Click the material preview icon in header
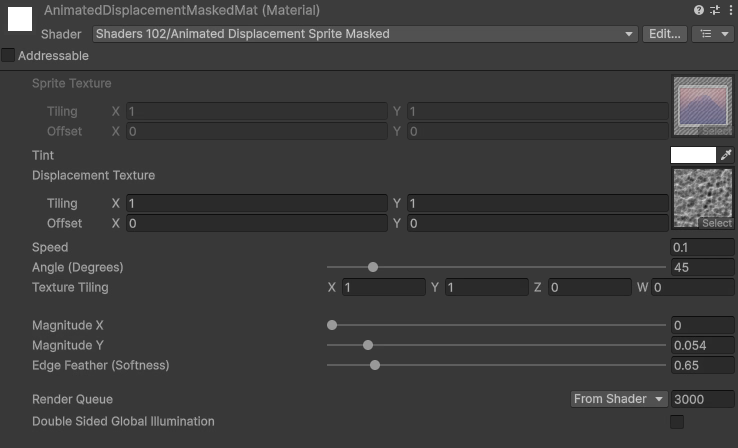The width and height of the screenshot is (738, 448). coord(20,19)
